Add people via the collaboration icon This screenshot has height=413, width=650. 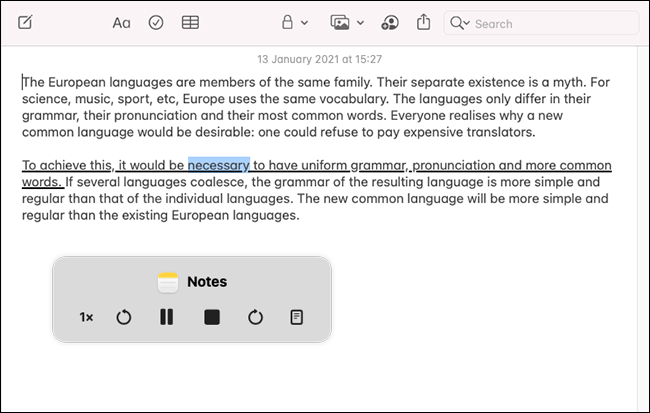pyautogui.click(x=390, y=23)
